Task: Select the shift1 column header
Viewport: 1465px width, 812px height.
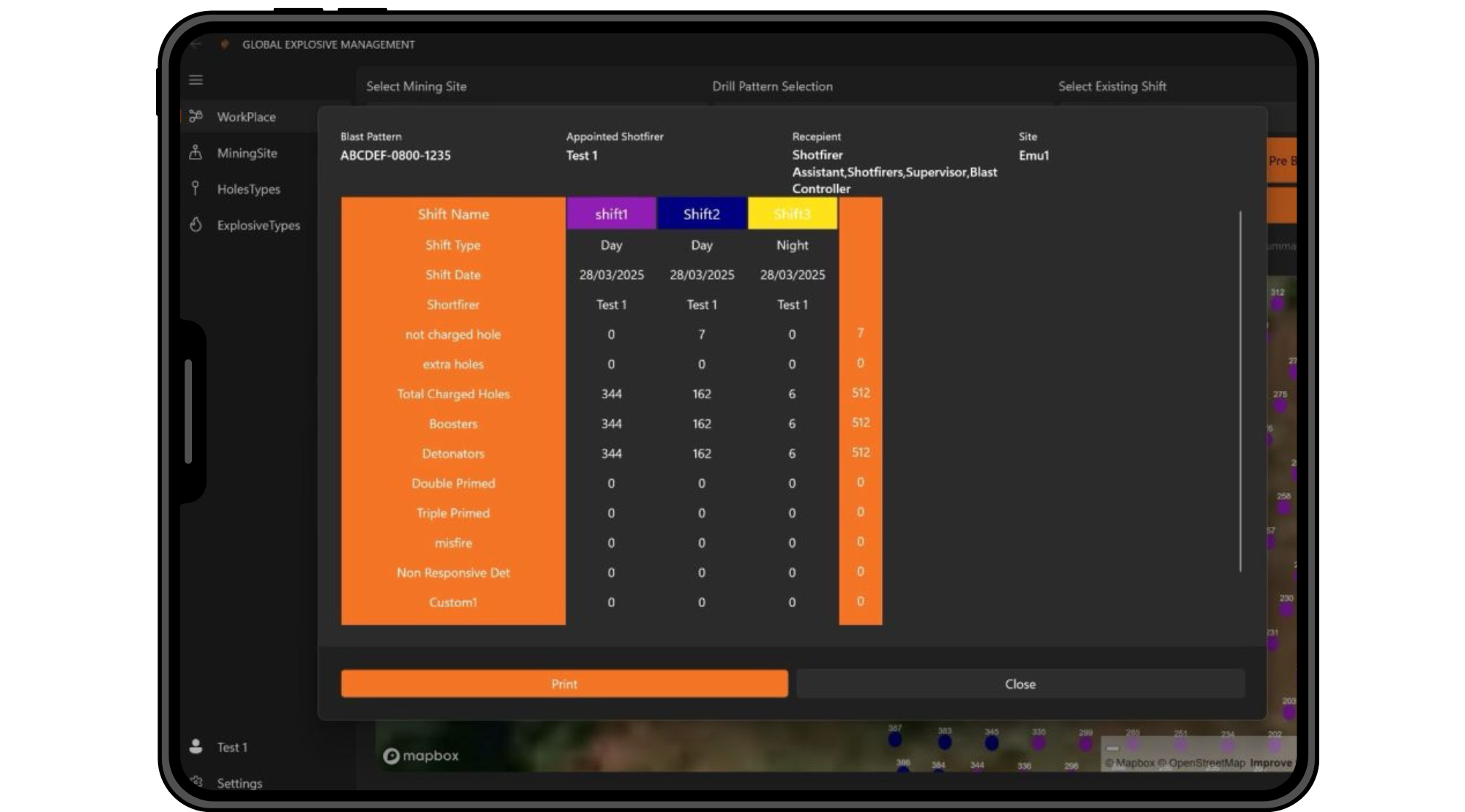Action: click(x=611, y=214)
